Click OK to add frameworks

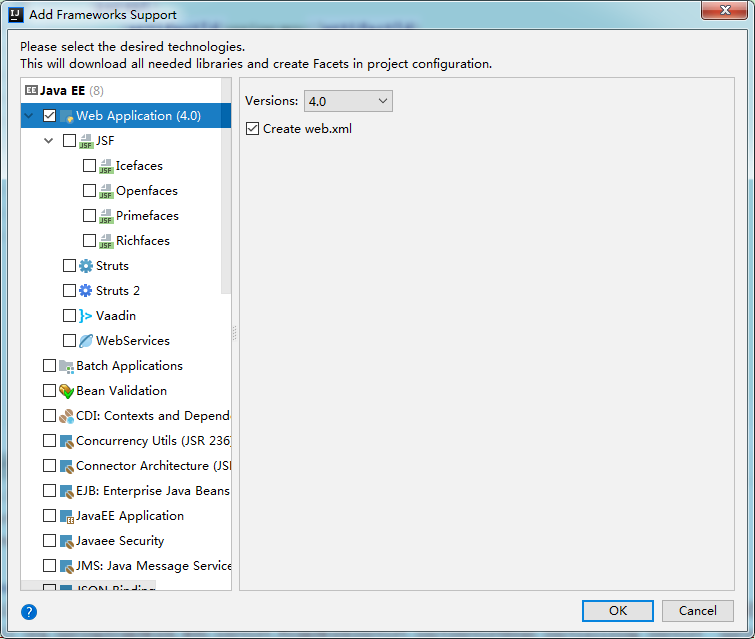[x=618, y=611]
